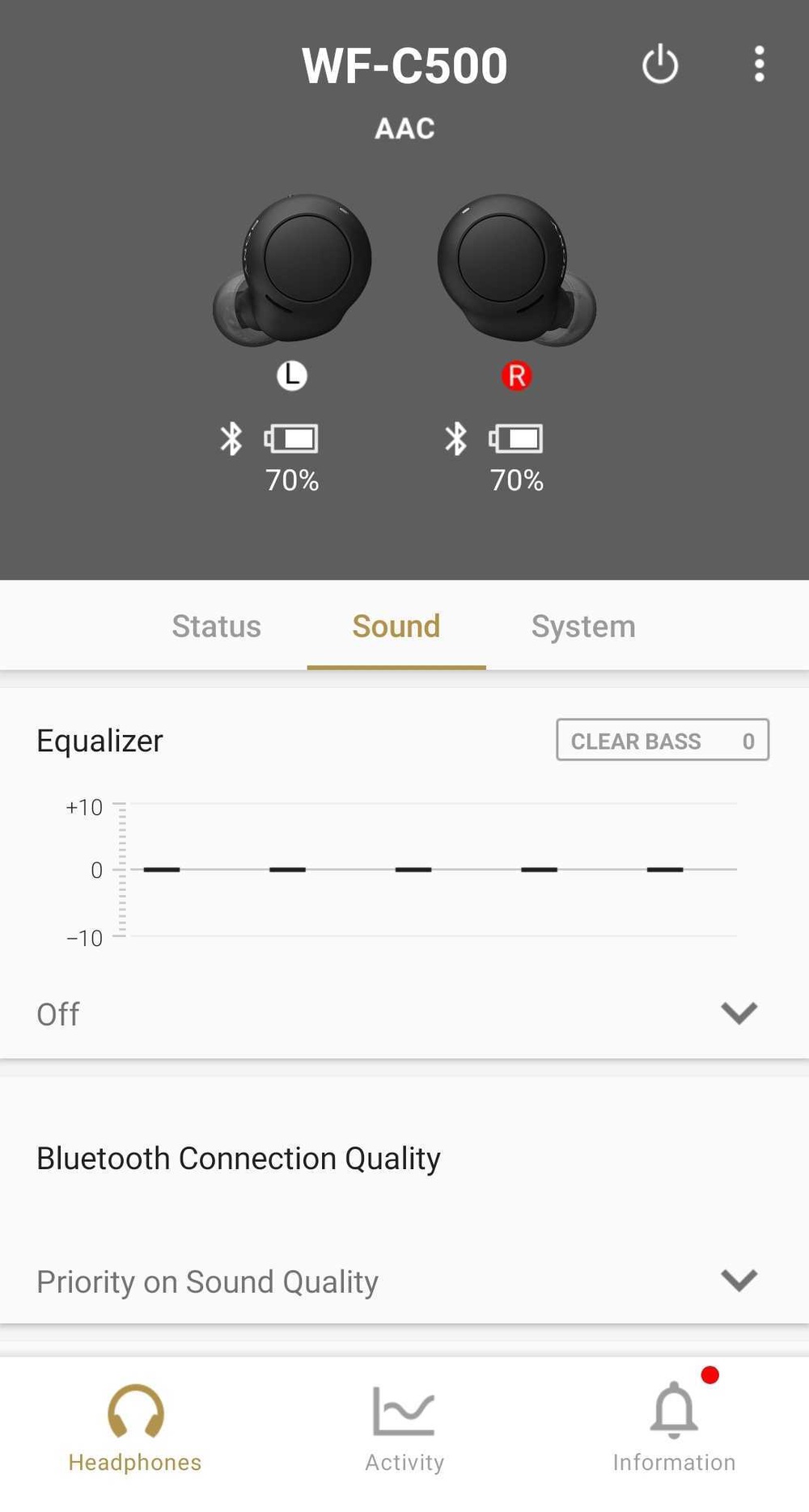Select Priority on Sound Quality option
This screenshot has width=809, height=1512.
click(207, 1282)
